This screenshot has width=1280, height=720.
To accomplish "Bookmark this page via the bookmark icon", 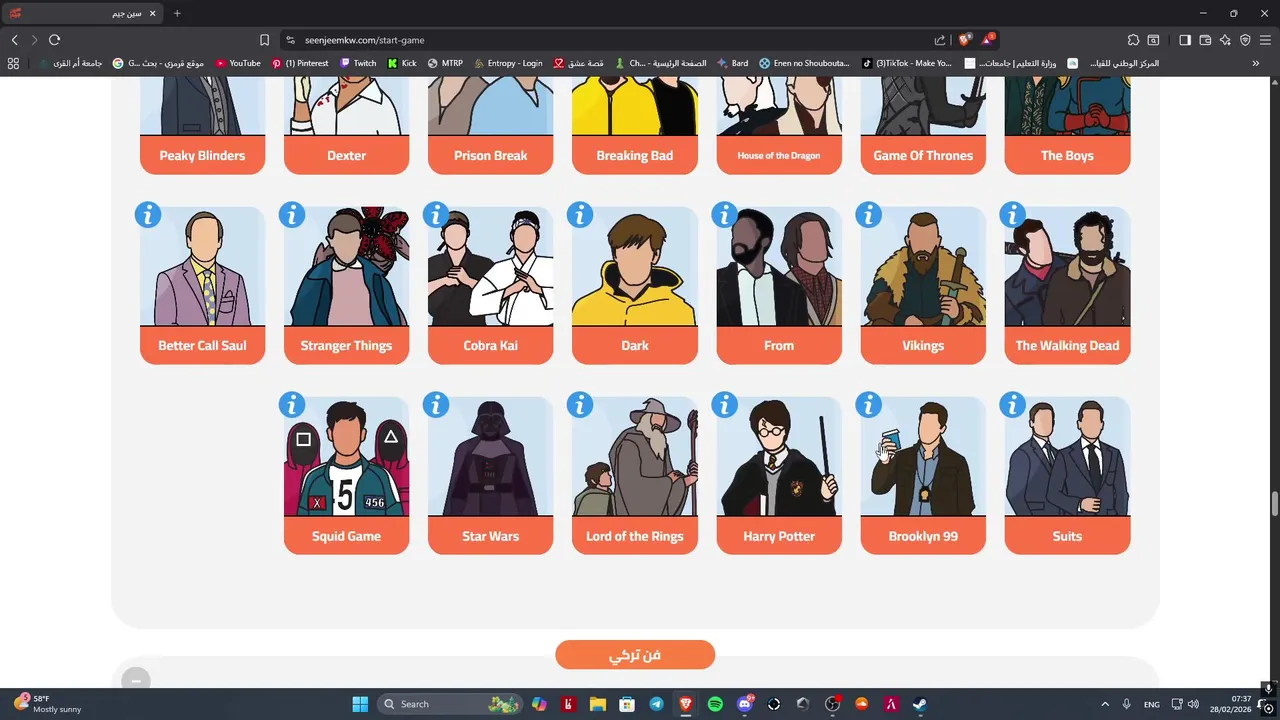I will pos(264,40).
